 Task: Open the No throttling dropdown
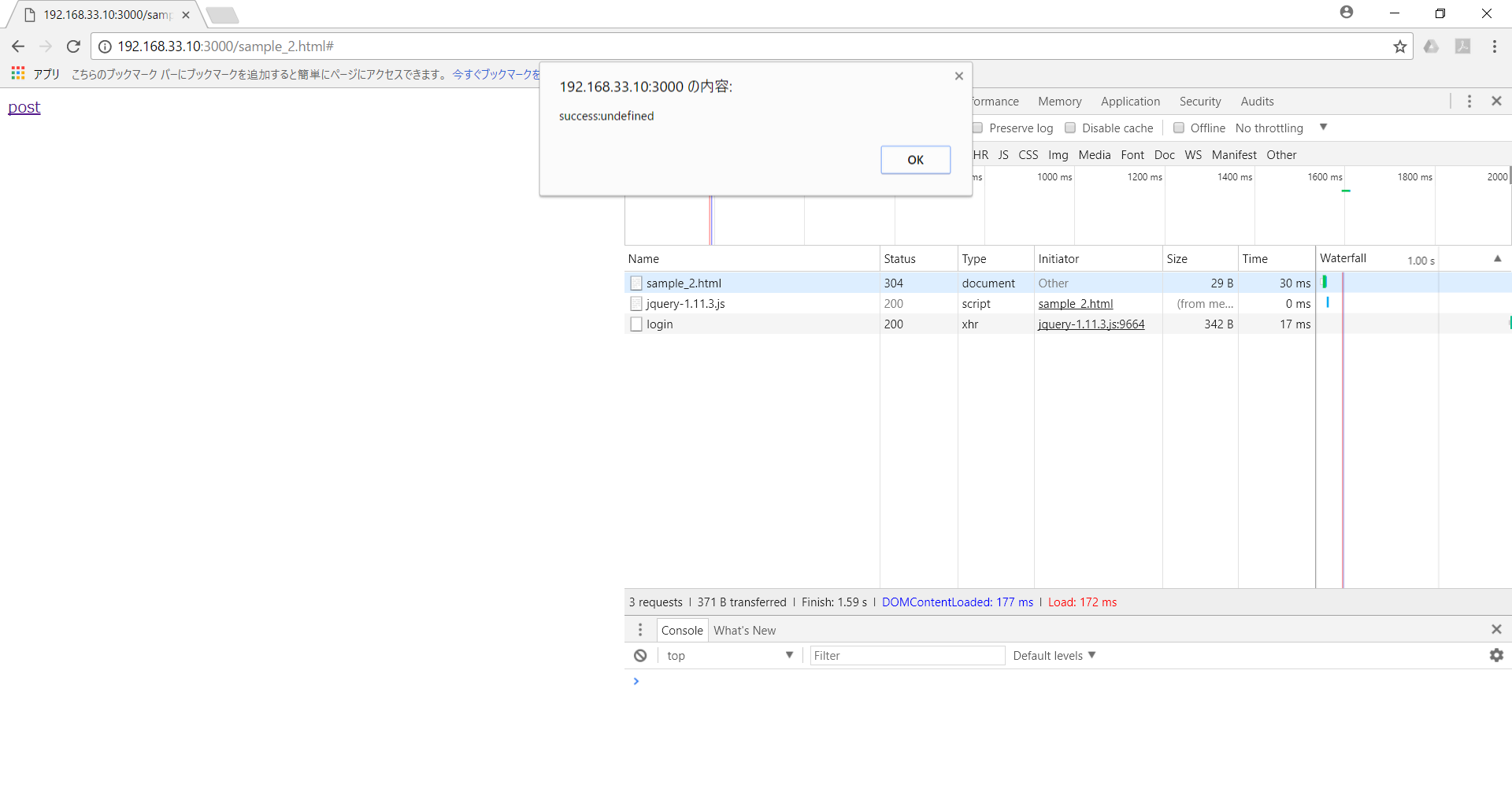click(1281, 128)
